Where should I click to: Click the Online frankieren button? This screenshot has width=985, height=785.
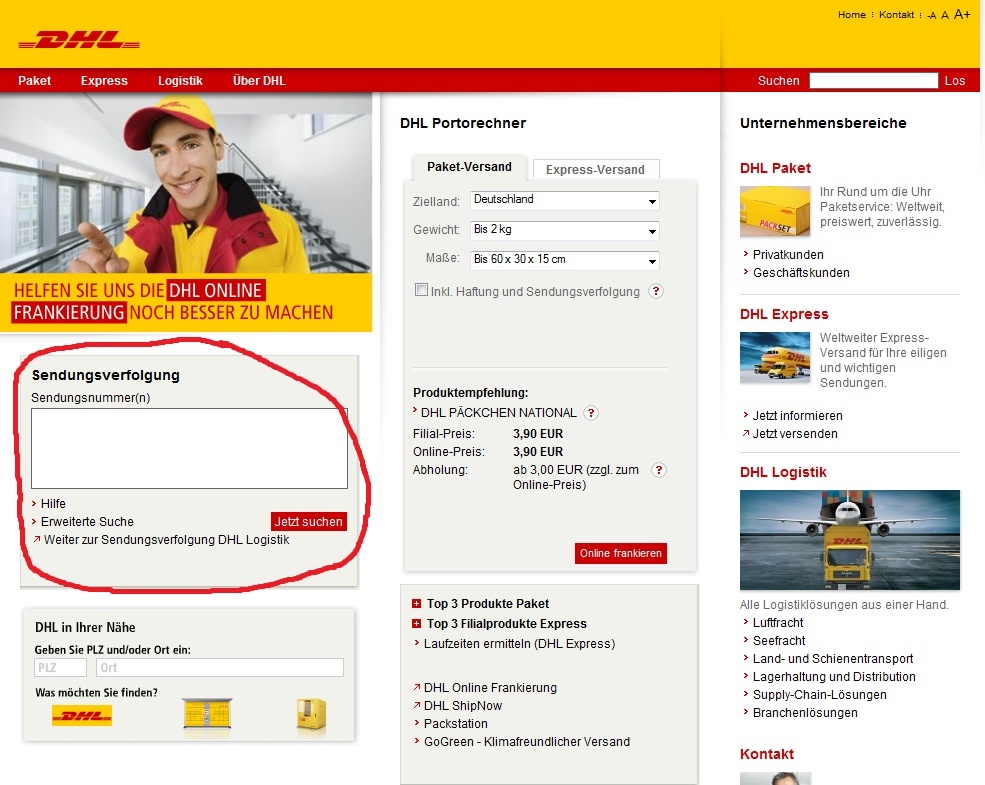[x=621, y=553]
